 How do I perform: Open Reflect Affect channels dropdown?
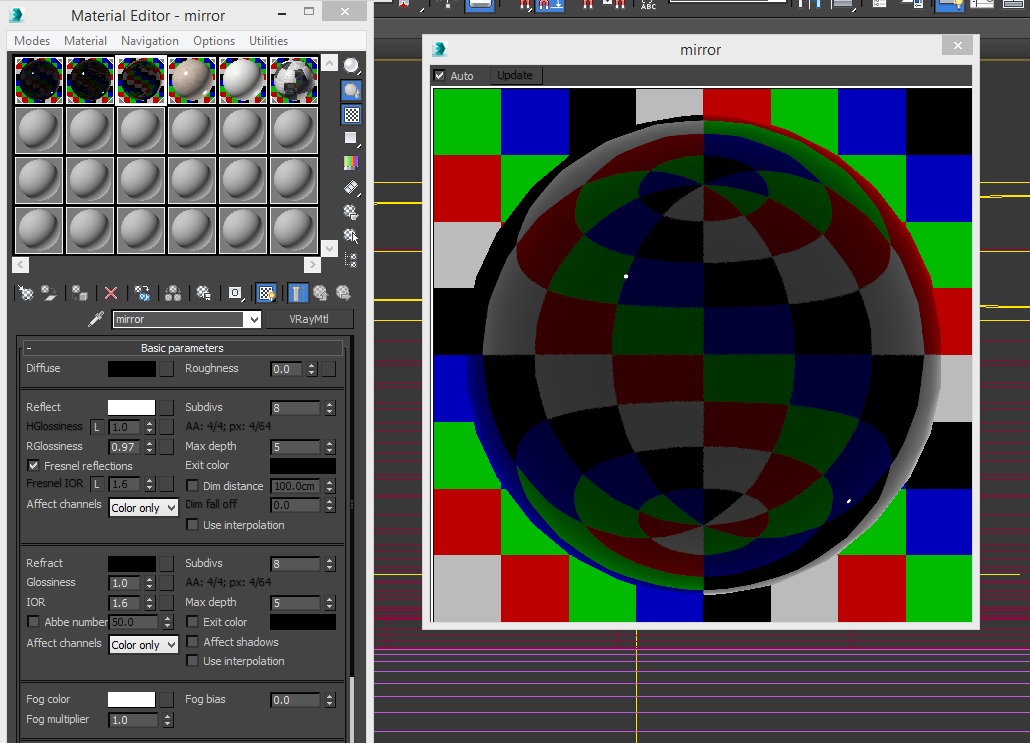click(x=144, y=508)
